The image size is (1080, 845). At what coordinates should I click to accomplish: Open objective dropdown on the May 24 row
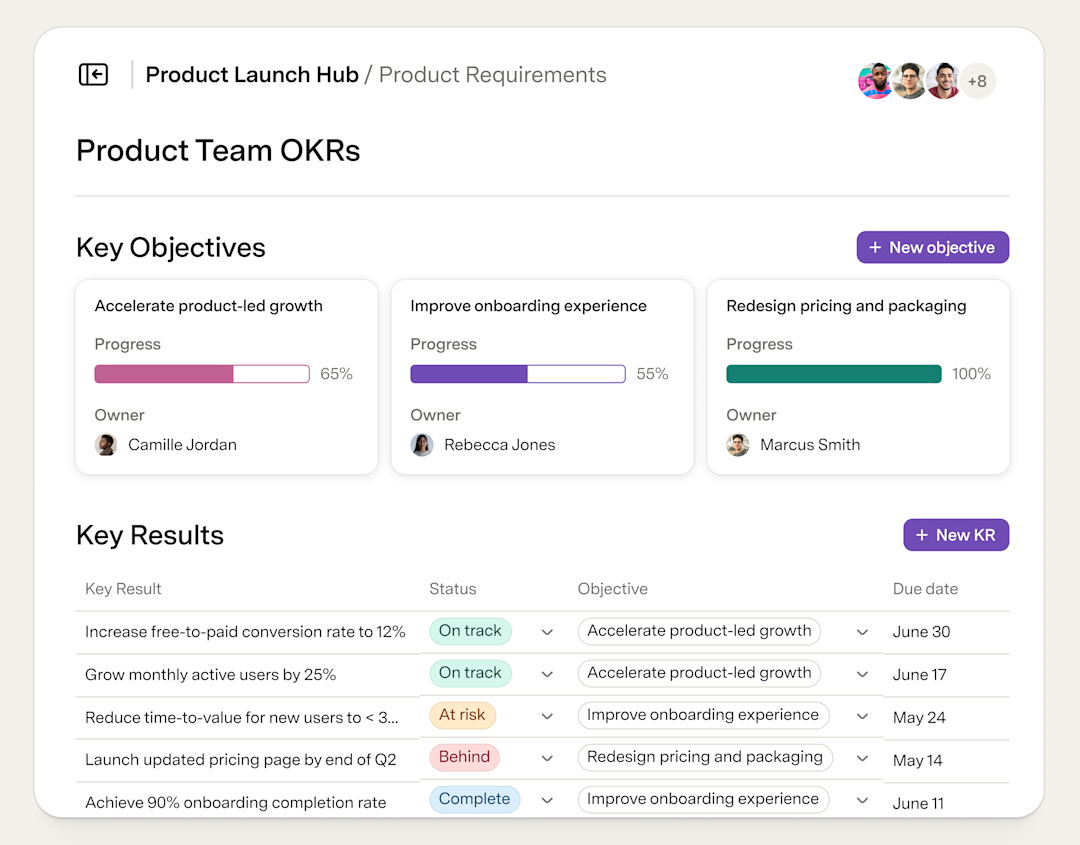coord(862,716)
